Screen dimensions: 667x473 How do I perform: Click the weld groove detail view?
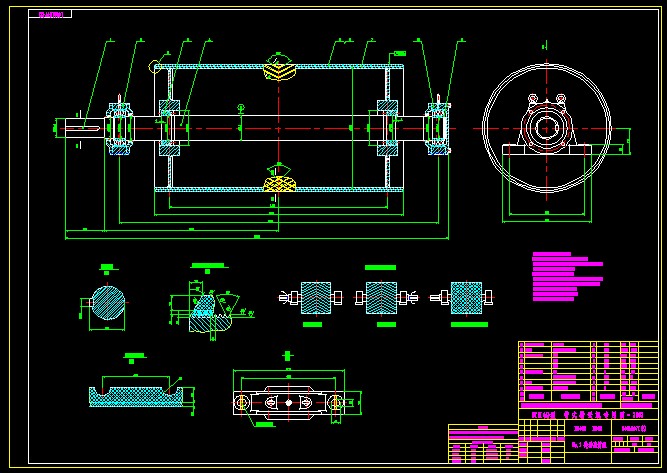click(x=208, y=304)
